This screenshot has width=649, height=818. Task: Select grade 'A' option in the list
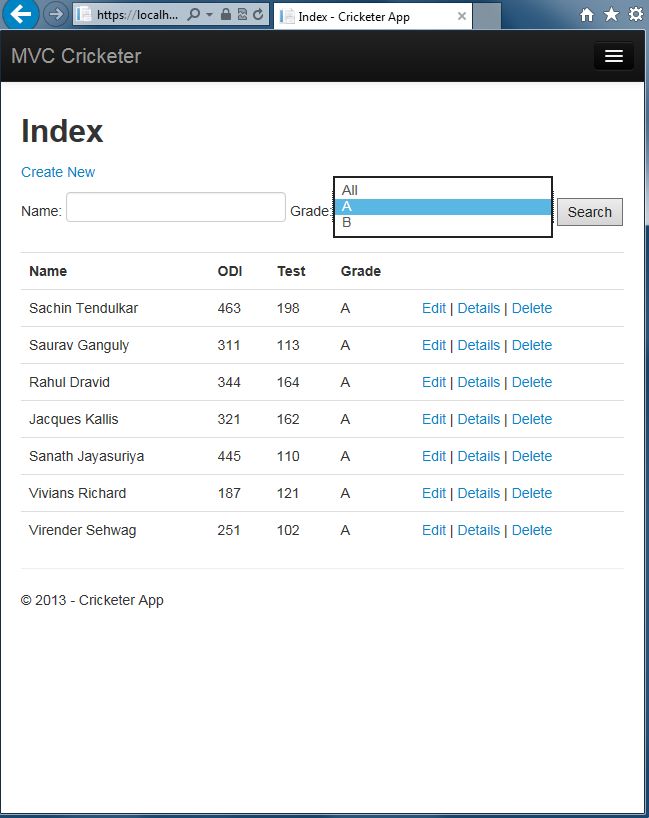(x=441, y=206)
